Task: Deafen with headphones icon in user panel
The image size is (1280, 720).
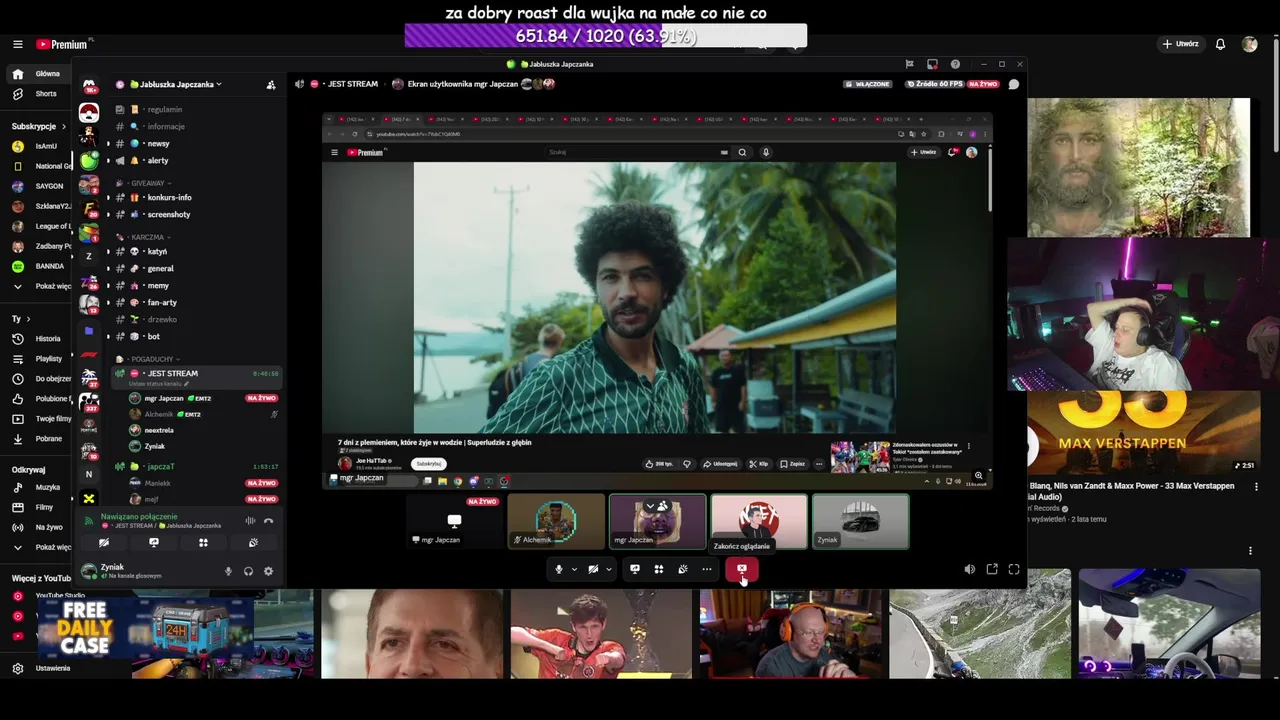Action: (248, 571)
